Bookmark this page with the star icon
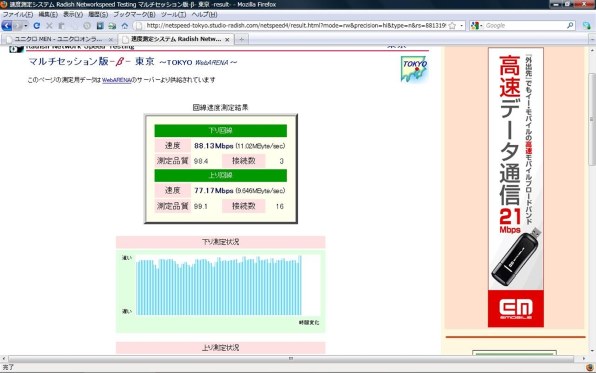Viewport: 596px width, 373px height. tap(452, 25)
